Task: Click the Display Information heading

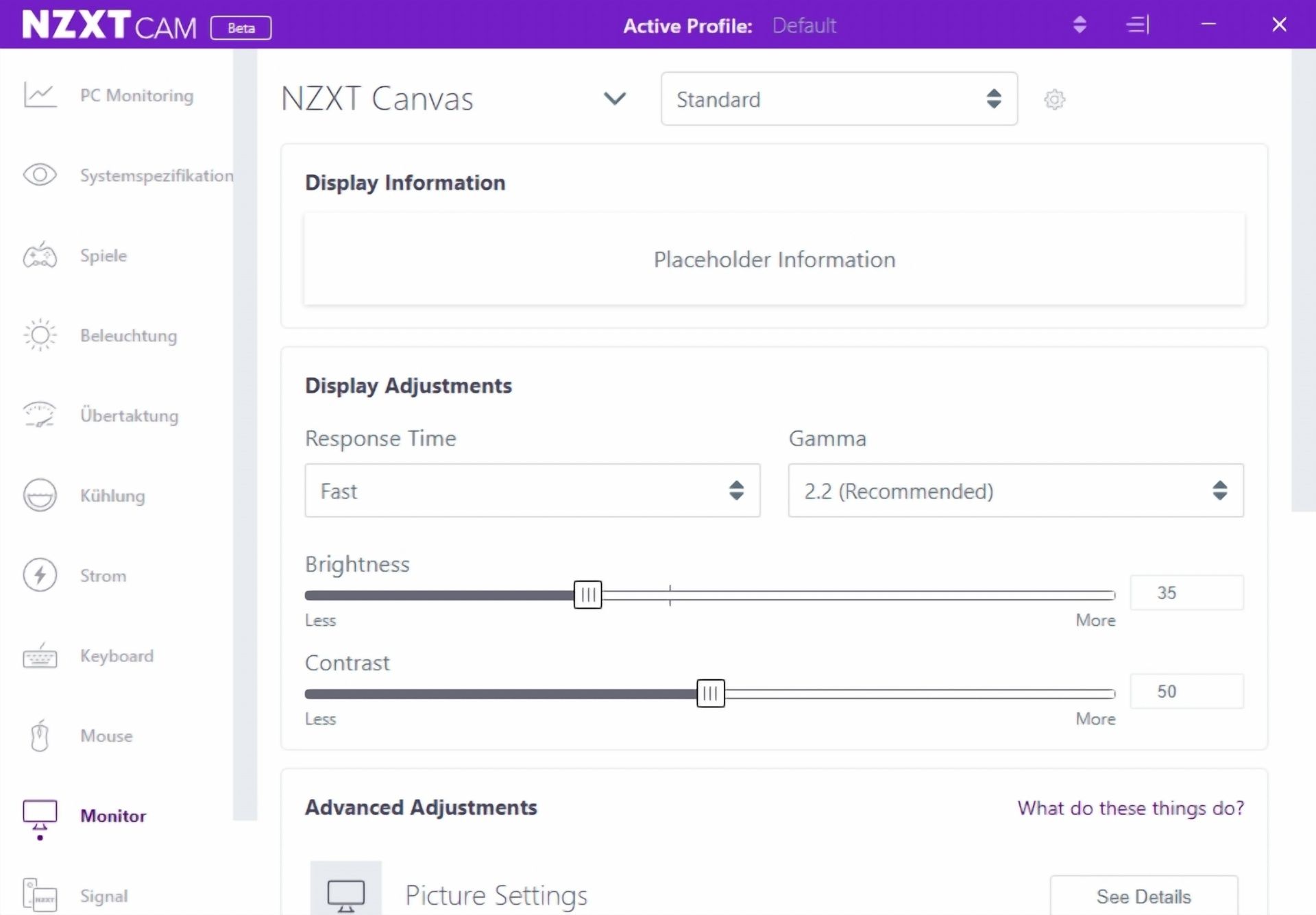Action: point(405,182)
